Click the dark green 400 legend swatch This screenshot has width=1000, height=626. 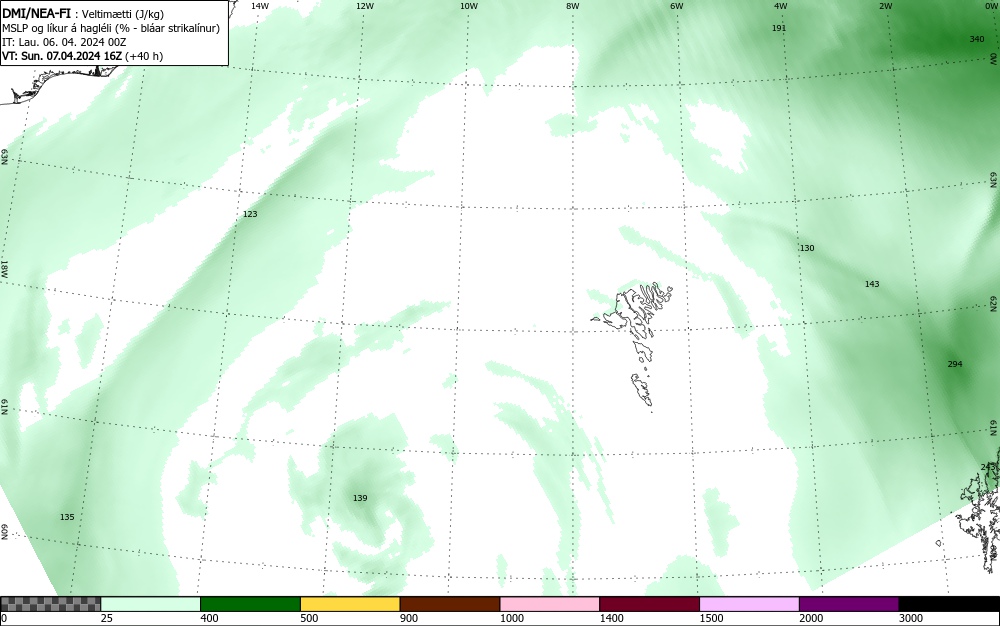coord(250,604)
